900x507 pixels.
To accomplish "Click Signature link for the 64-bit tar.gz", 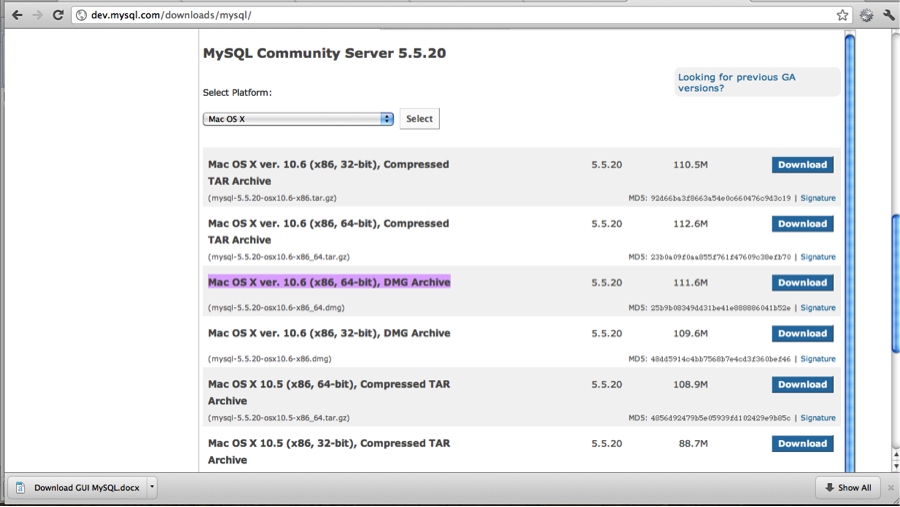I will tap(817, 257).
